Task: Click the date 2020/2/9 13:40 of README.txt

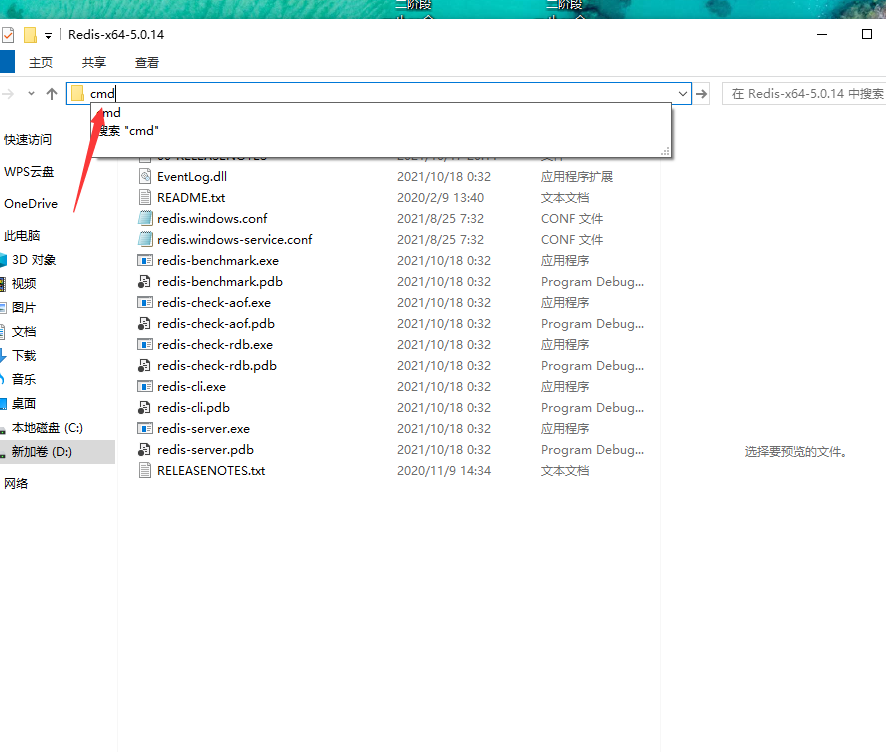Action: click(x=441, y=198)
